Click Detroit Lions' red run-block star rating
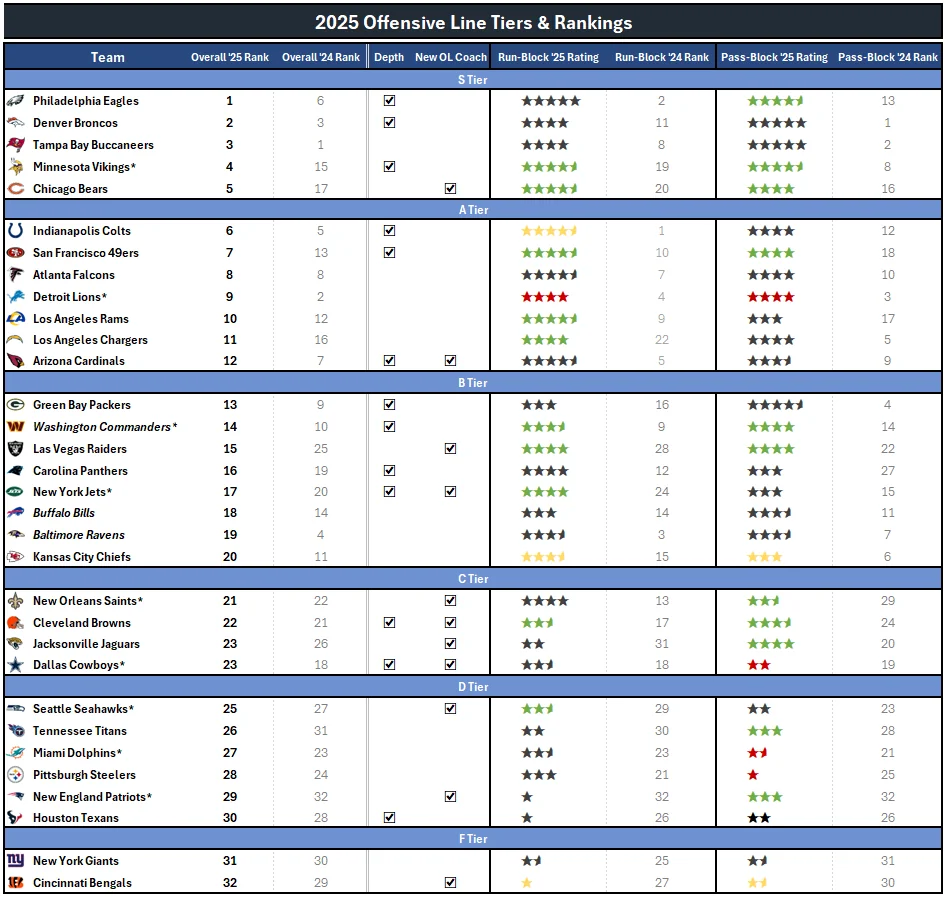Viewport: 945px width, 897px height. point(544,297)
